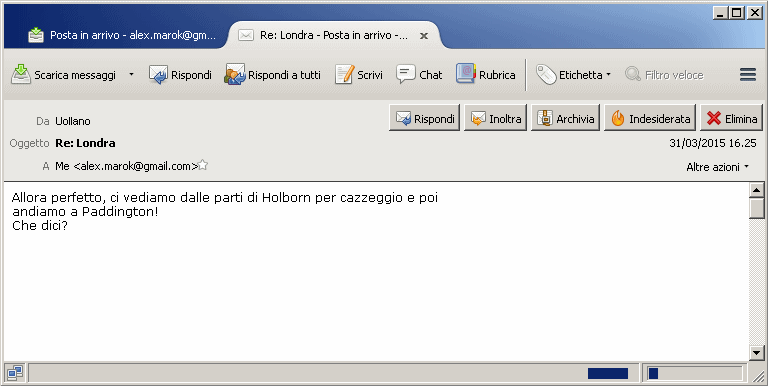Screen dimensions: 768x386
Task: Open the hamburger application menu
Action: click(x=748, y=74)
